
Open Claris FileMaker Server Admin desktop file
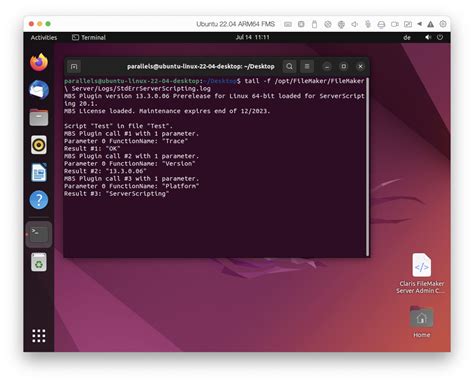pos(422,273)
